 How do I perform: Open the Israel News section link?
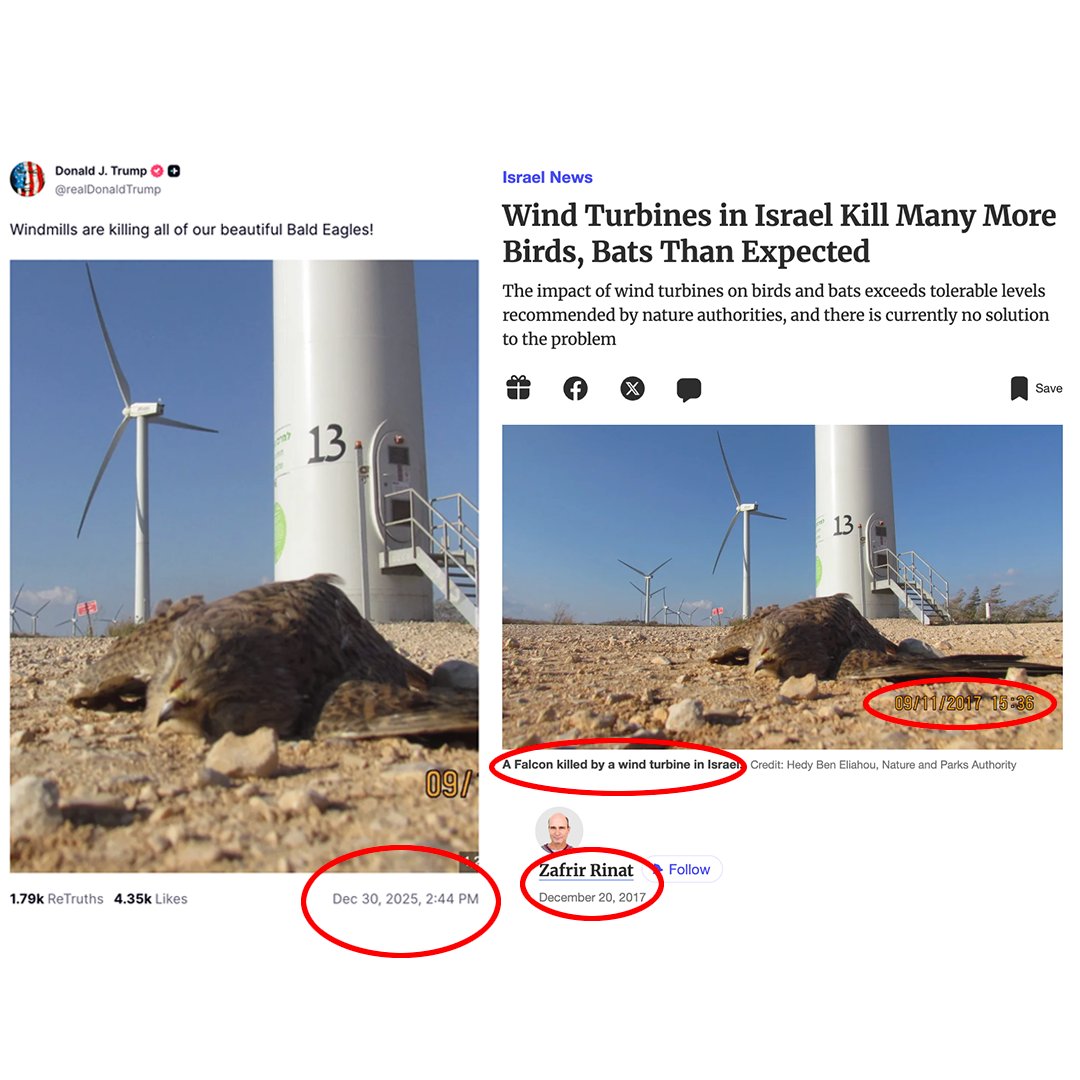pyautogui.click(x=547, y=178)
